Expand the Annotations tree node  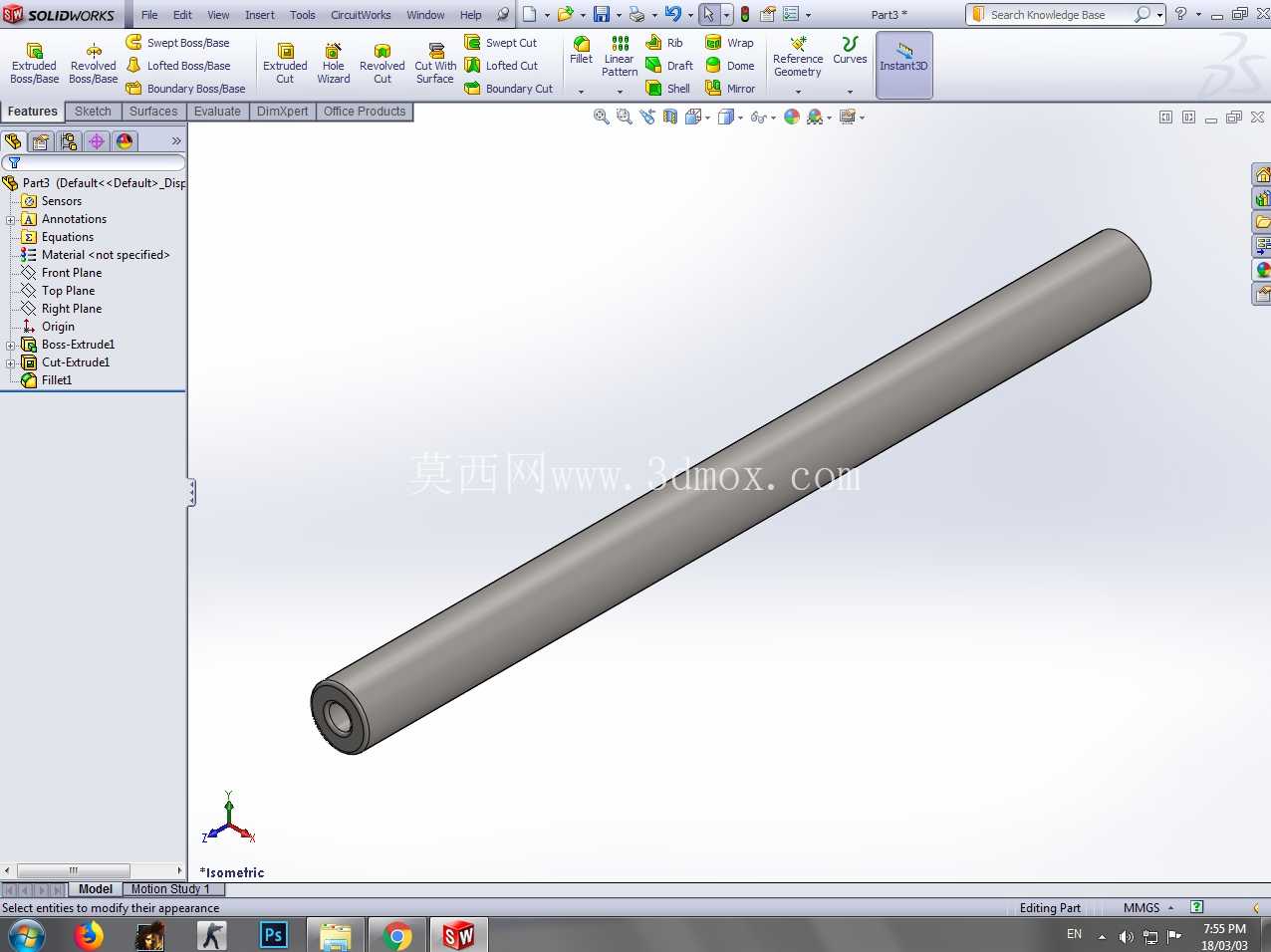[11, 219]
